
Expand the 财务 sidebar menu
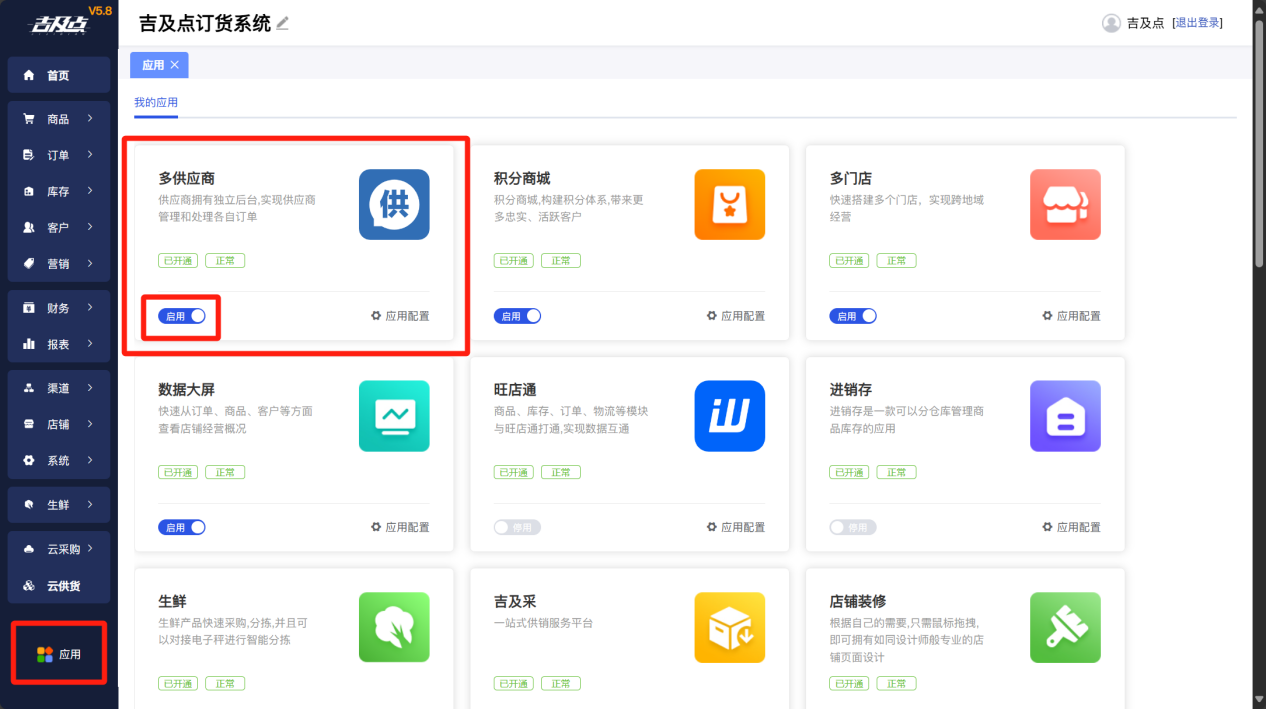[x=59, y=308]
